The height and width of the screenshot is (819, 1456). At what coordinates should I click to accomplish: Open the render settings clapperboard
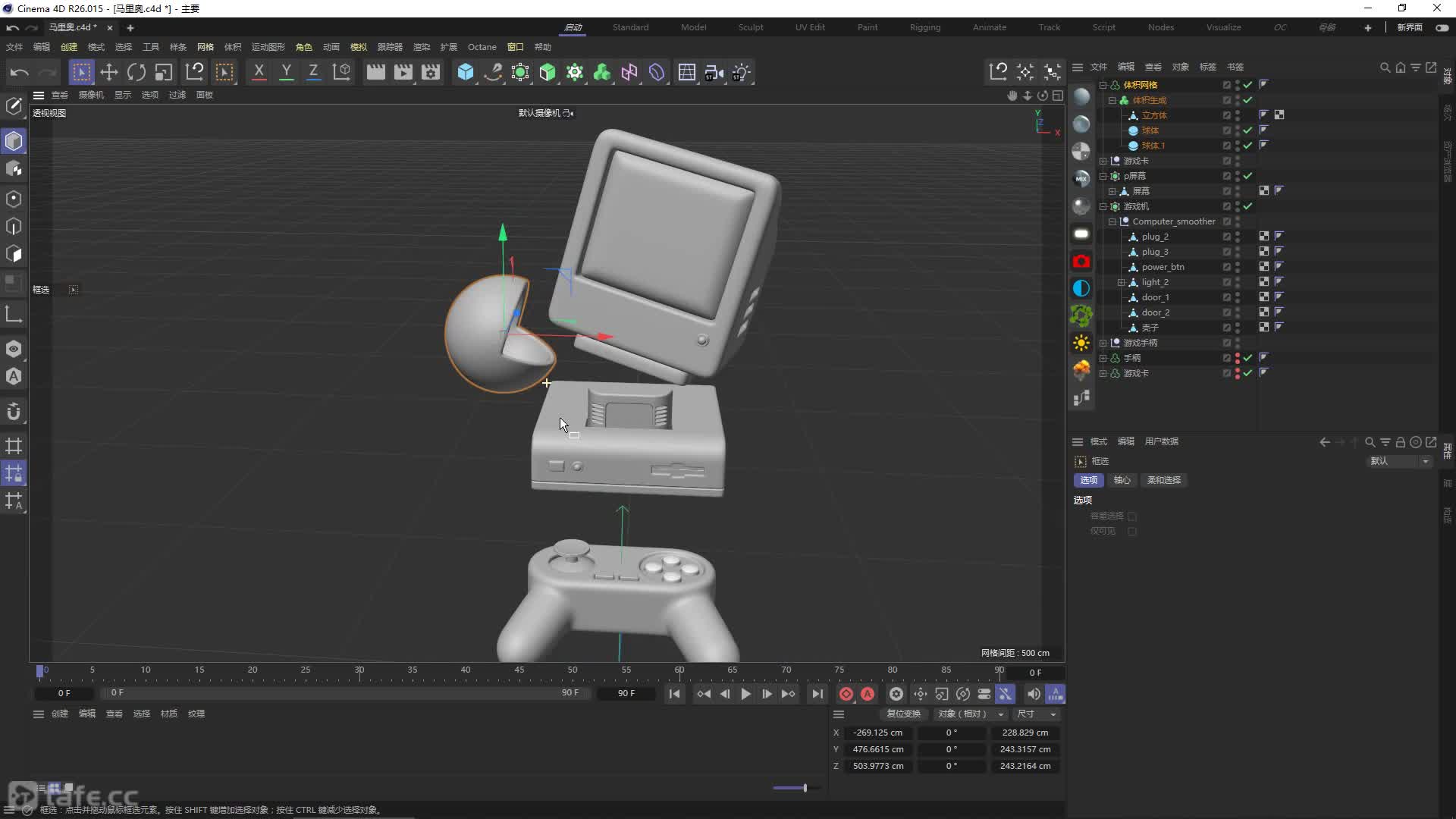[x=431, y=72]
